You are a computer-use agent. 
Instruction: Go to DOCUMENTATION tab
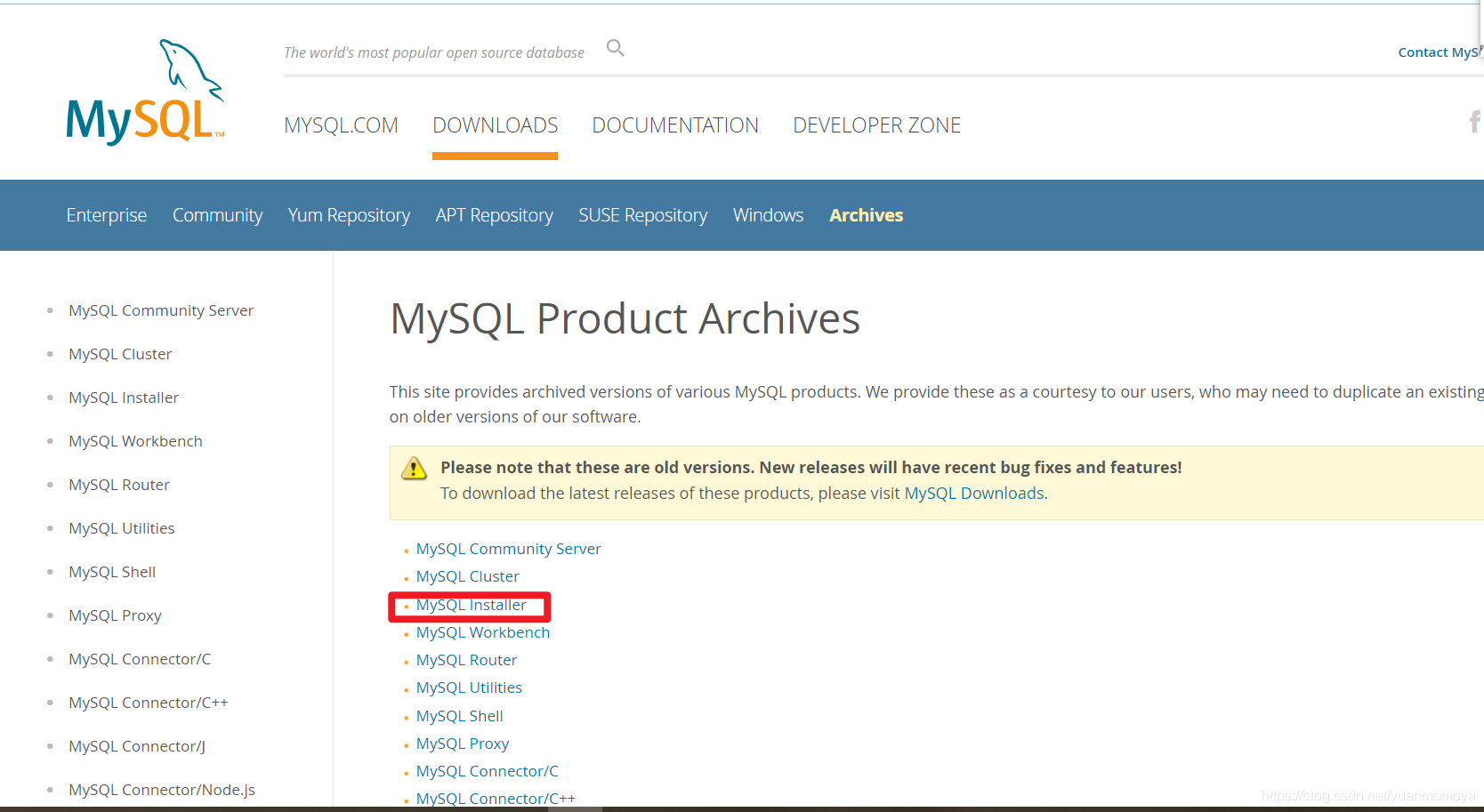[675, 125]
